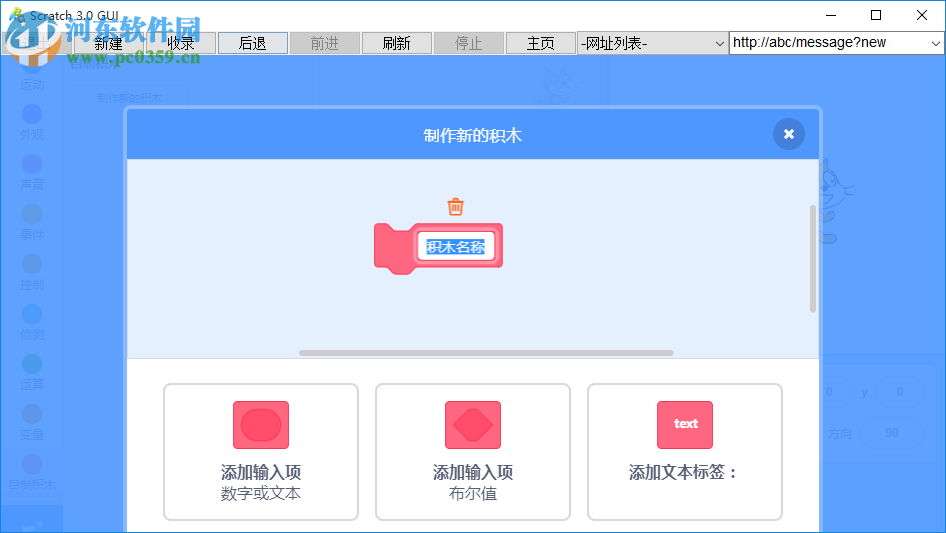This screenshot has height=533, width=946.
Task: Click the sprite y coordinate field
Action: click(900, 392)
